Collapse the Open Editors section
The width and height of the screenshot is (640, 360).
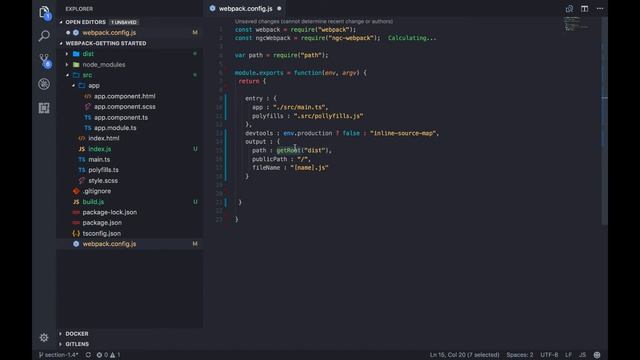coord(85,22)
